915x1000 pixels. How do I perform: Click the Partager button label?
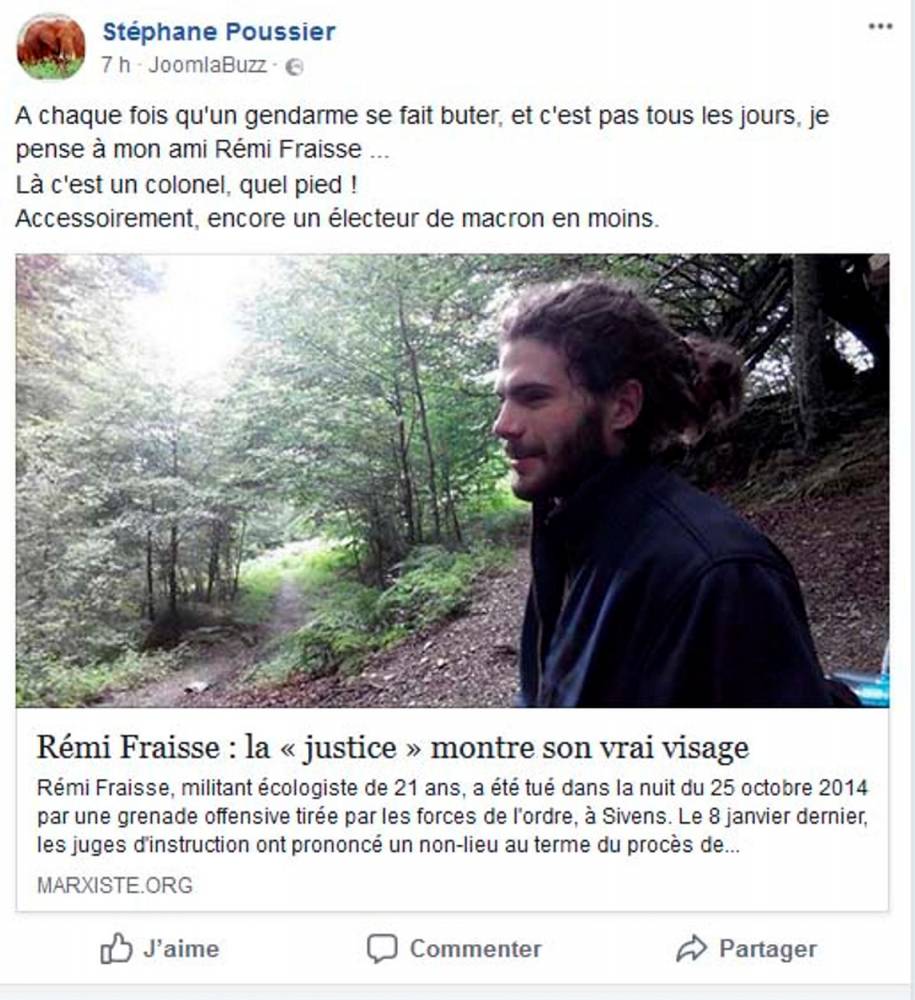pyautogui.click(x=768, y=948)
